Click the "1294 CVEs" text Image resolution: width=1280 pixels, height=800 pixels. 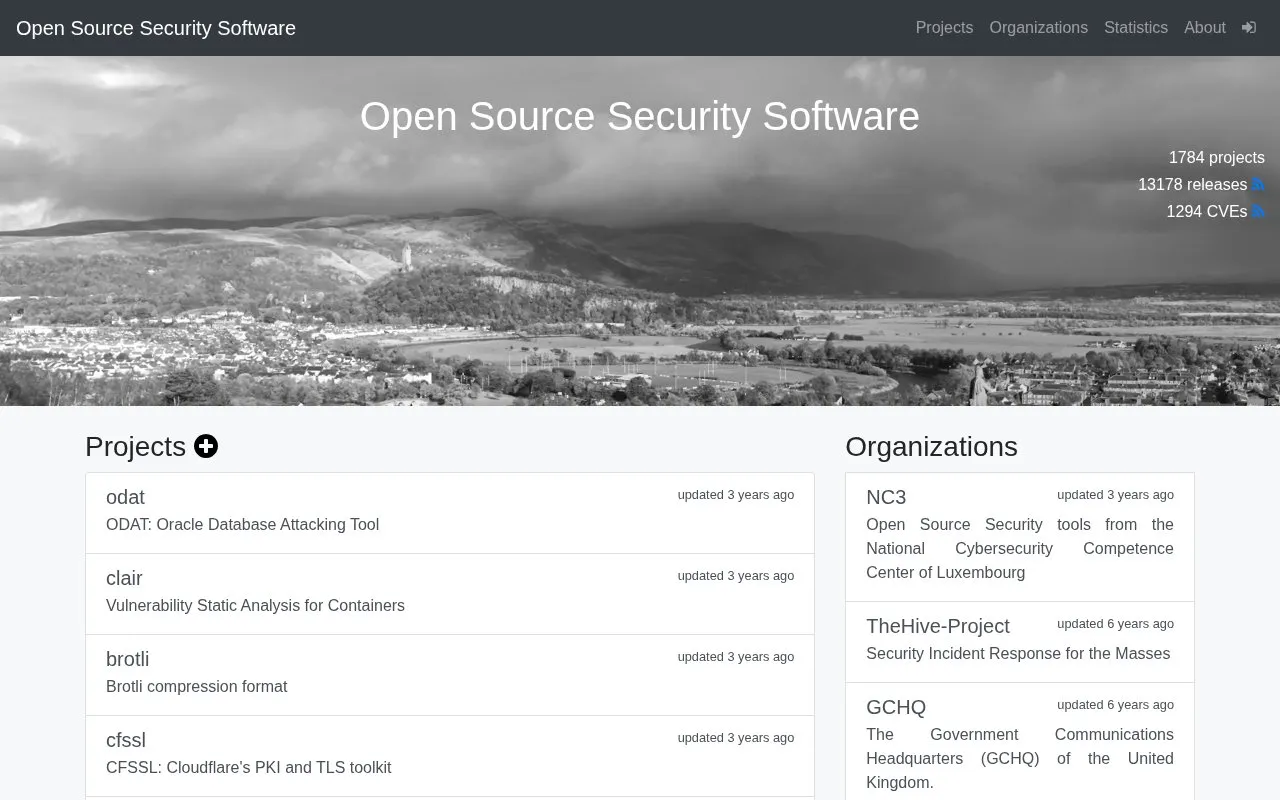tap(1206, 212)
